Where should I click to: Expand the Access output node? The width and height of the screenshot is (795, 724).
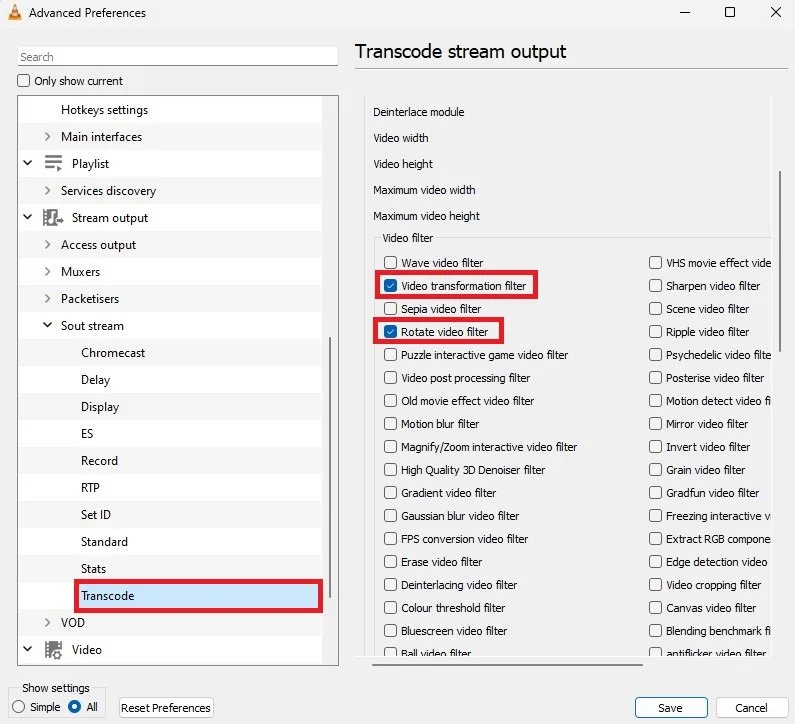[48, 244]
